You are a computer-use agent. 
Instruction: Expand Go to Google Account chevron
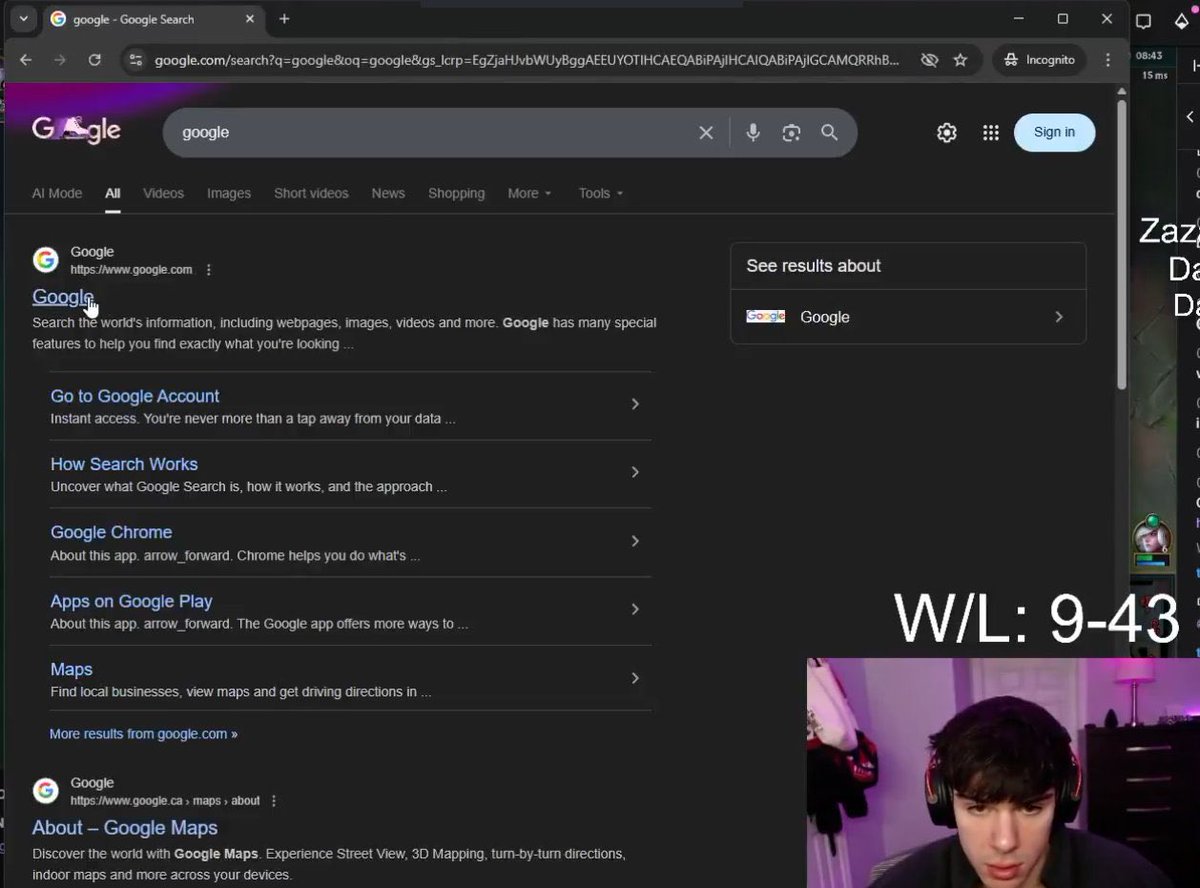pyautogui.click(x=634, y=404)
